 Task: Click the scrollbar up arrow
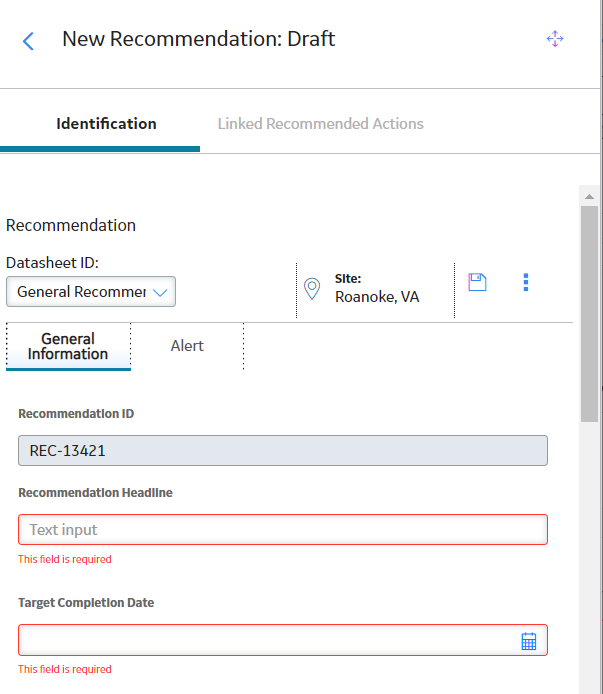589,197
